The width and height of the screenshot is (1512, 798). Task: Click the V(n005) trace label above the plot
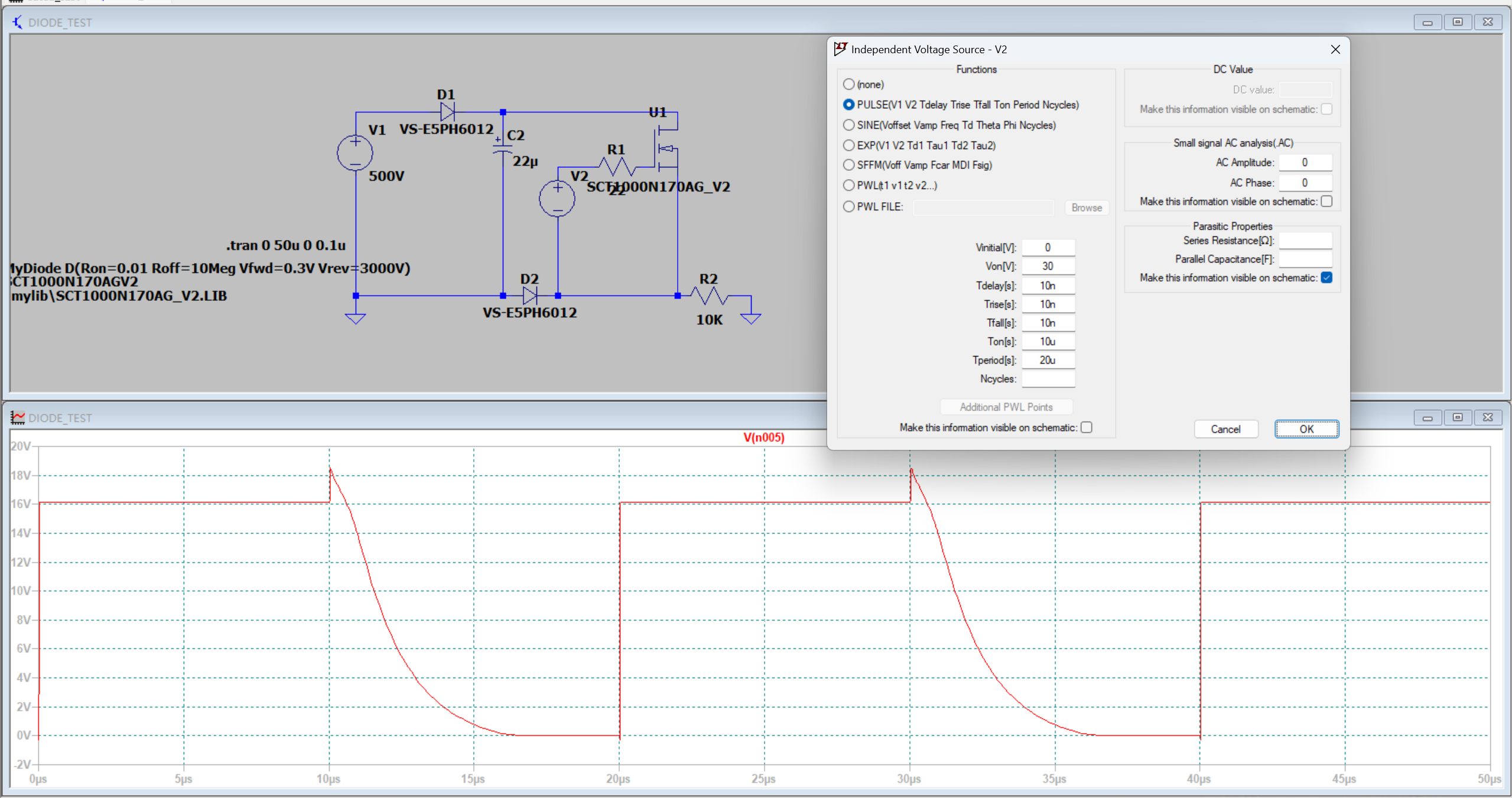[x=764, y=437]
